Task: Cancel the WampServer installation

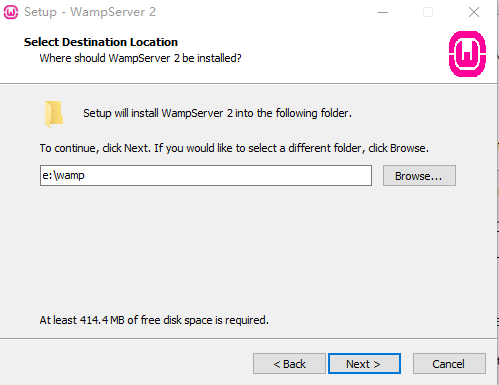Action: [x=449, y=364]
